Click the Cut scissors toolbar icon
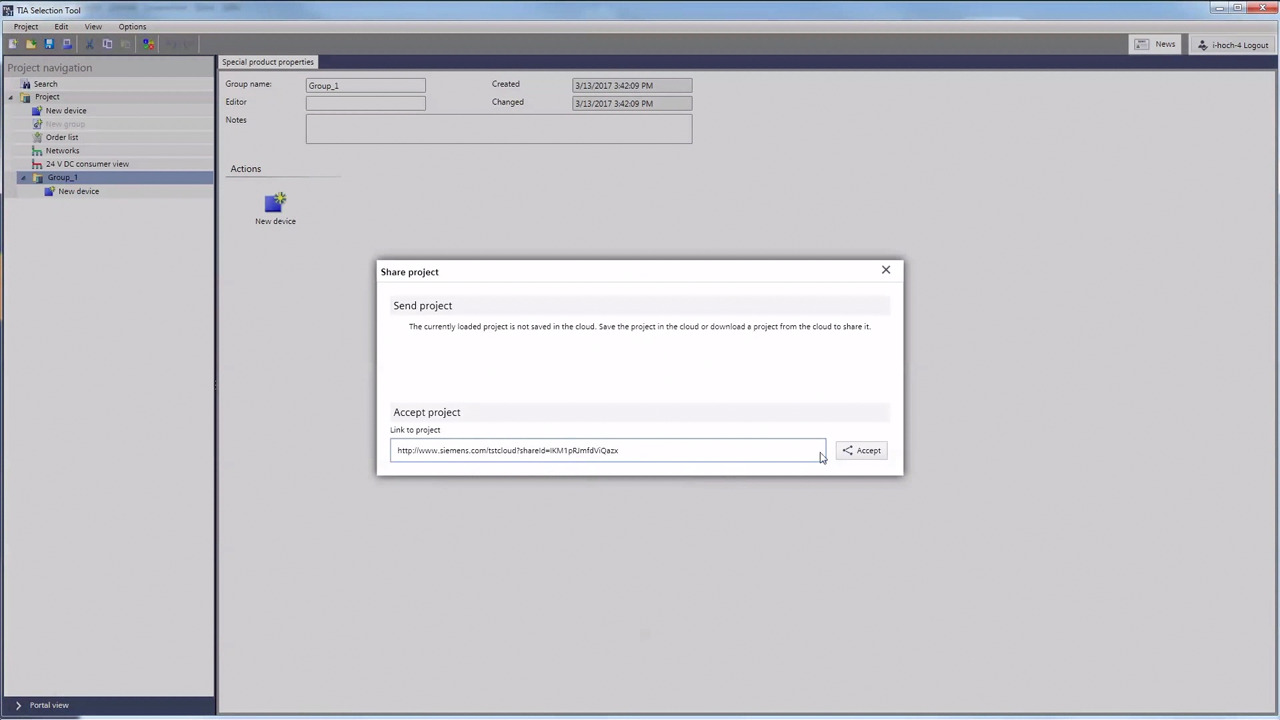 [89, 44]
